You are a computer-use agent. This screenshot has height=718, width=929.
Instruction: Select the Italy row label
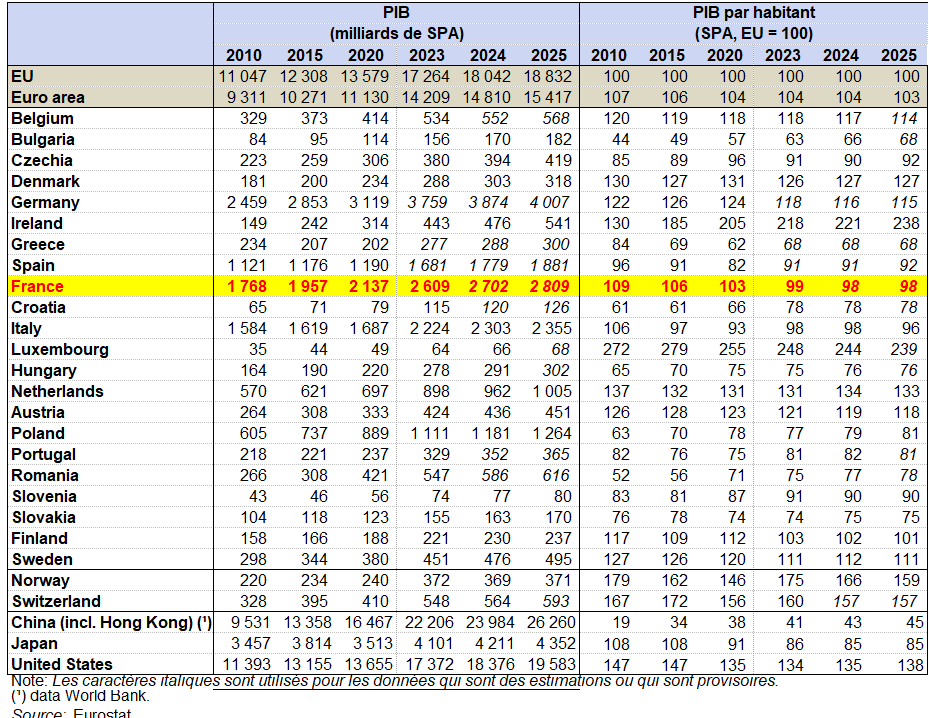pyautogui.click(x=26, y=329)
